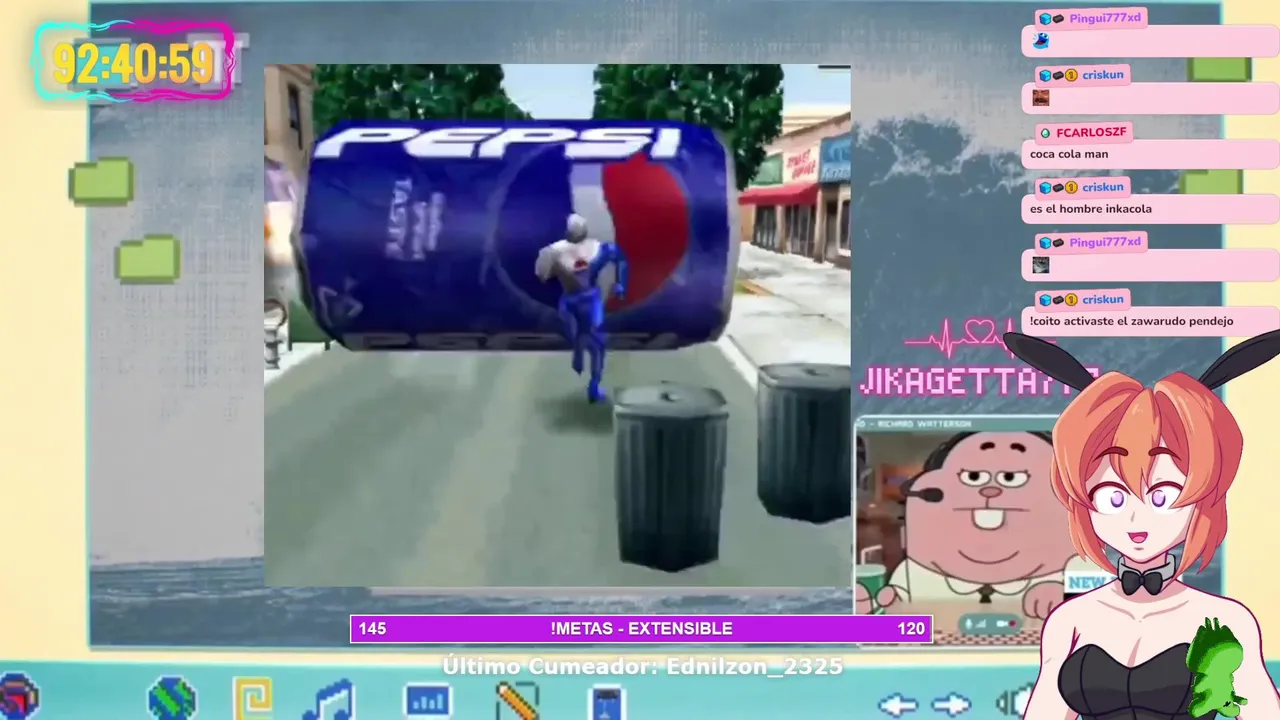Click the 'es el hombre inkacola' message
This screenshot has width=1280, height=720.
[x=1091, y=209]
